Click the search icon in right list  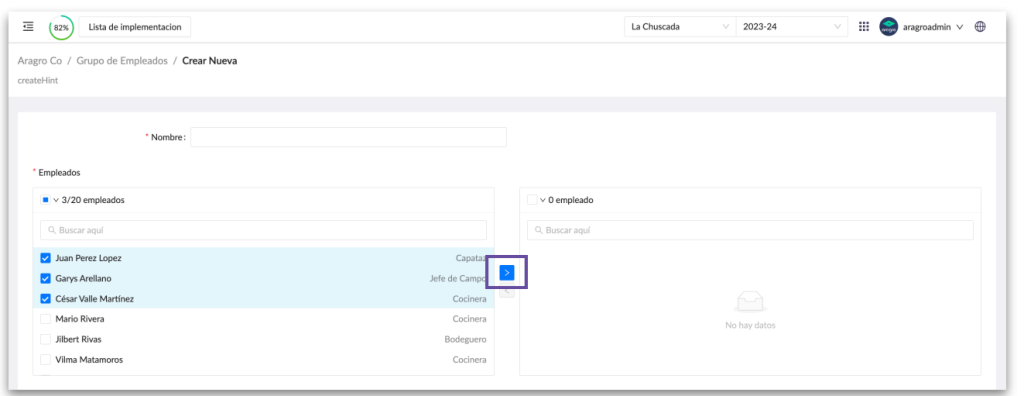(539, 230)
